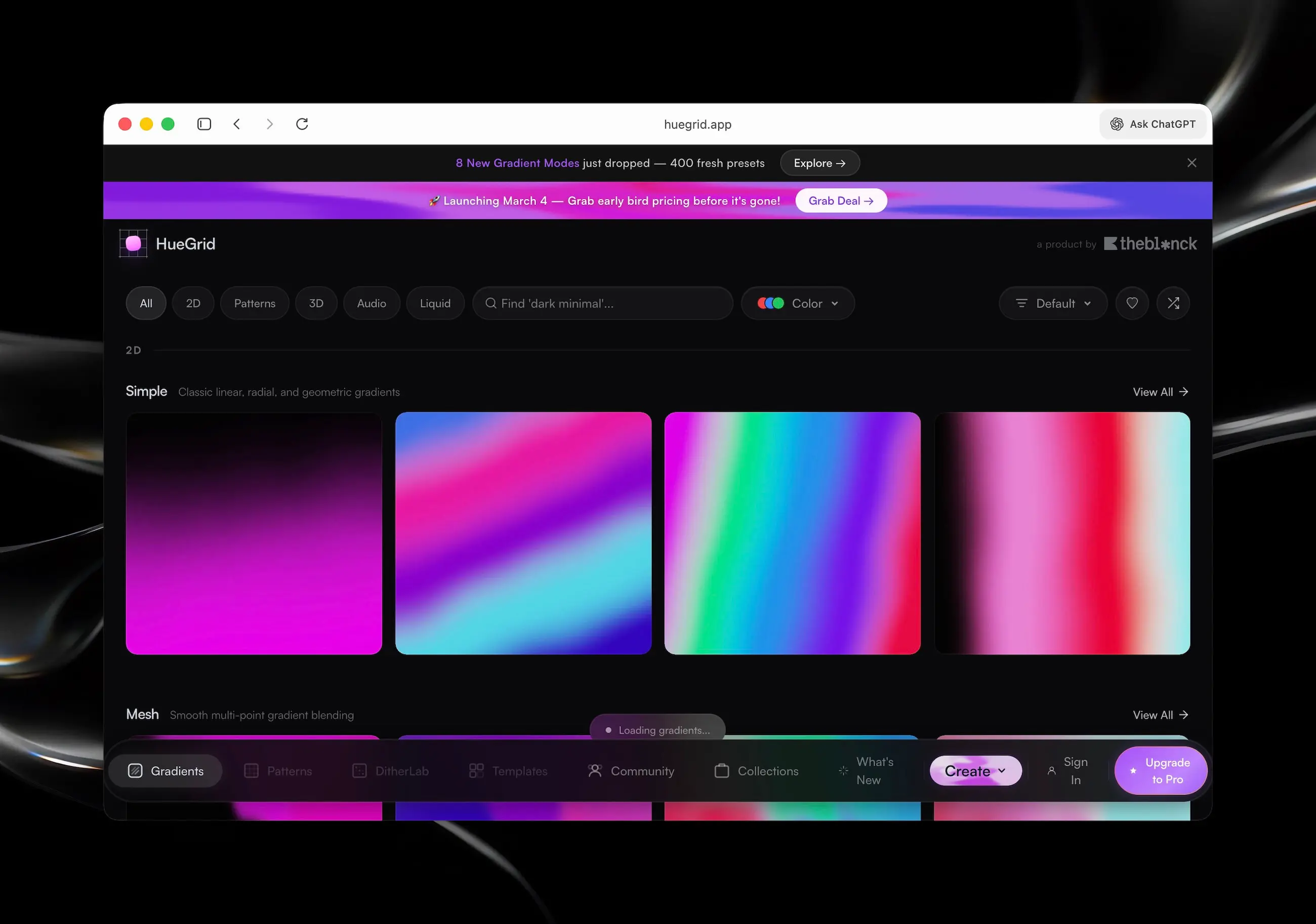Screen dimensions: 1316x924
Task: Click the heart favorites filter icon
Action: [1131, 303]
